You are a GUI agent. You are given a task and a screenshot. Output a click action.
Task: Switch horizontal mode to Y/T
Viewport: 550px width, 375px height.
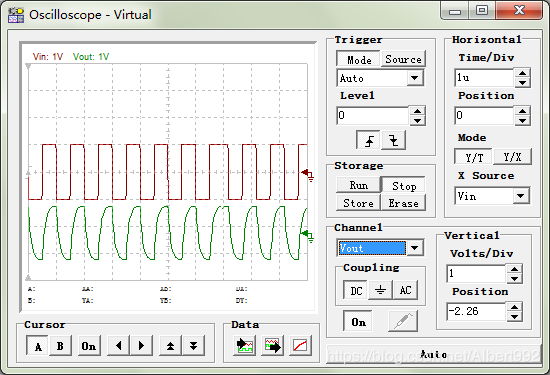pyautogui.click(x=474, y=157)
